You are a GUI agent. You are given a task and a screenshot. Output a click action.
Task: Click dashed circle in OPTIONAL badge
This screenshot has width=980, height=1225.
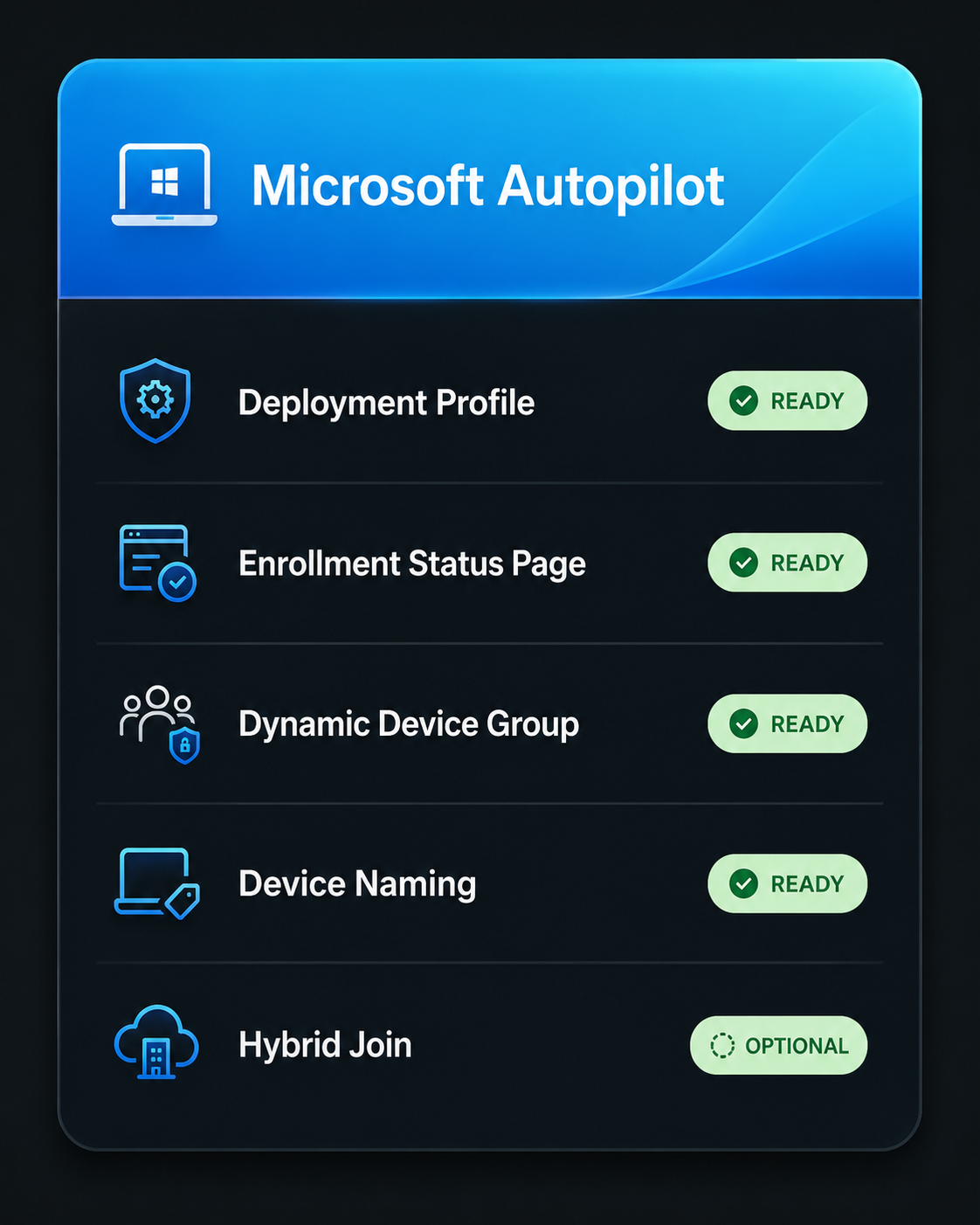722,1045
